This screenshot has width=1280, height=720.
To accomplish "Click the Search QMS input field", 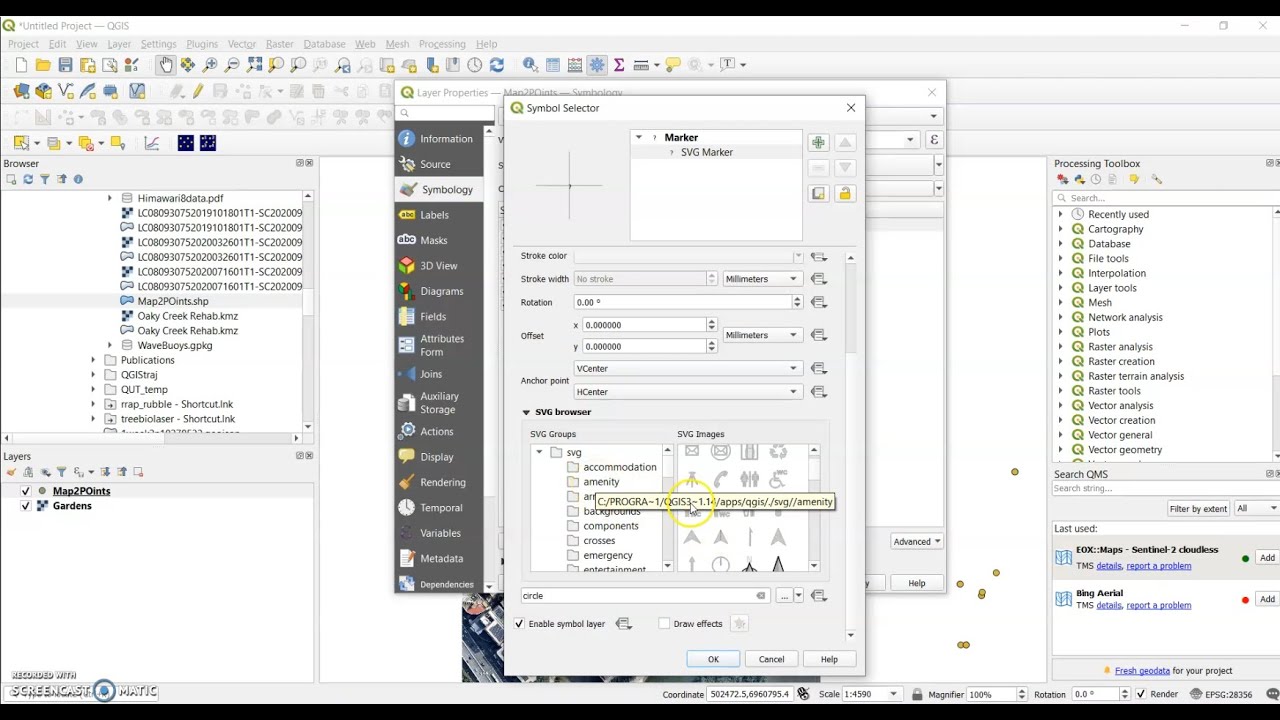I will click(x=1165, y=489).
